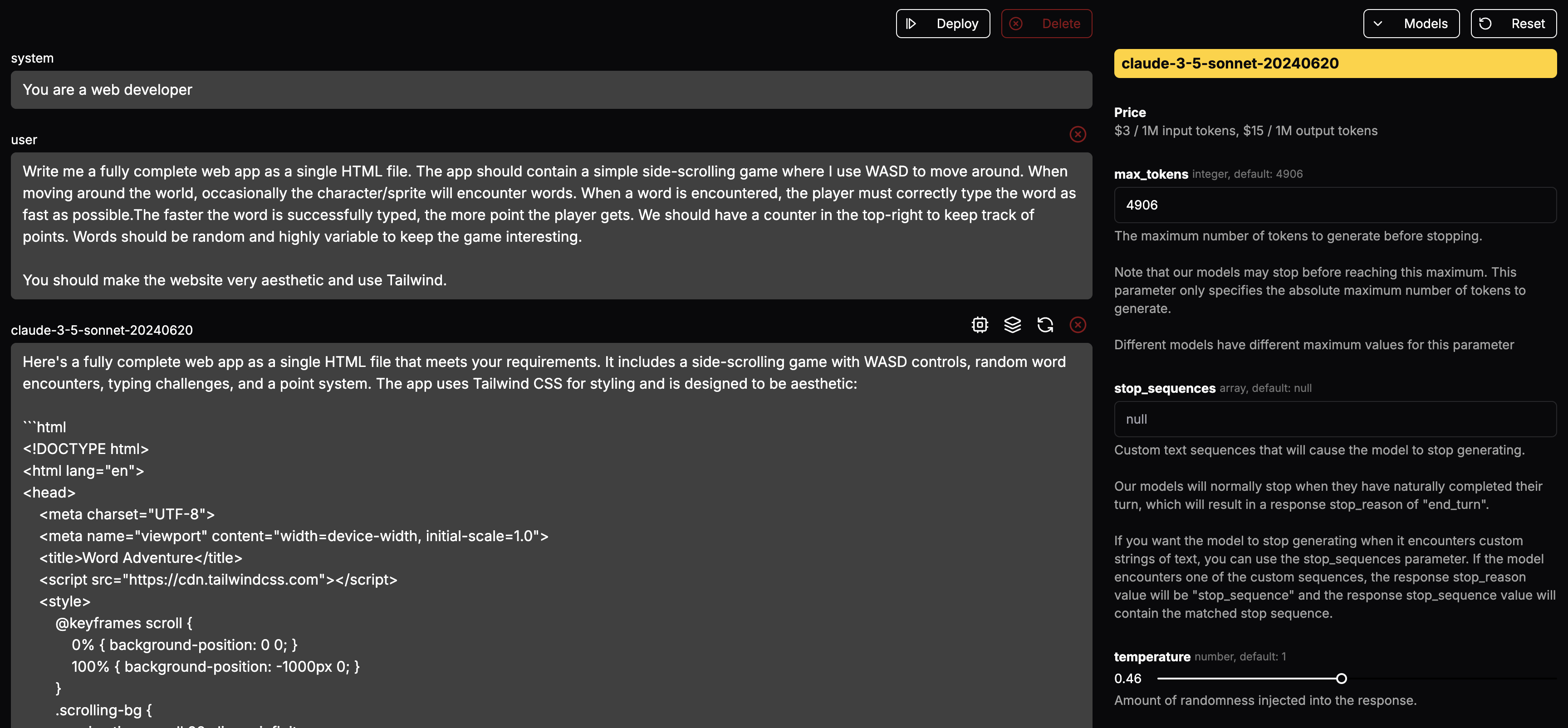Click the temperature value '0.46'
The width and height of the screenshot is (1568, 728).
point(1127,679)
